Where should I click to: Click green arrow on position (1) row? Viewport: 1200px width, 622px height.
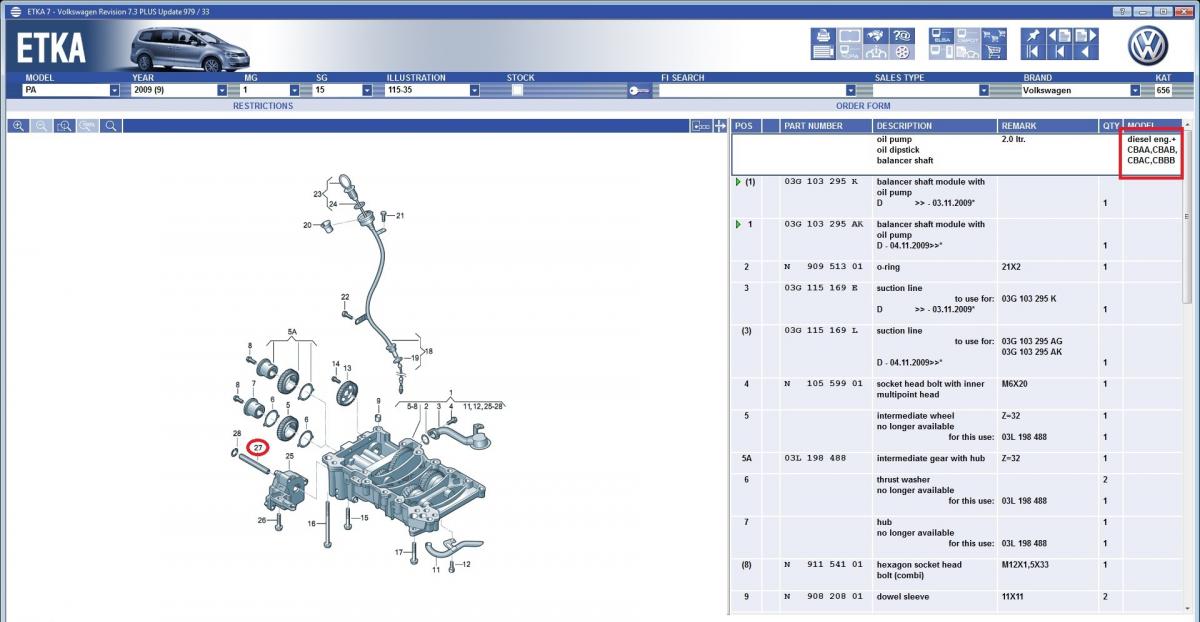pyautogui.click(x=738, y=182)
